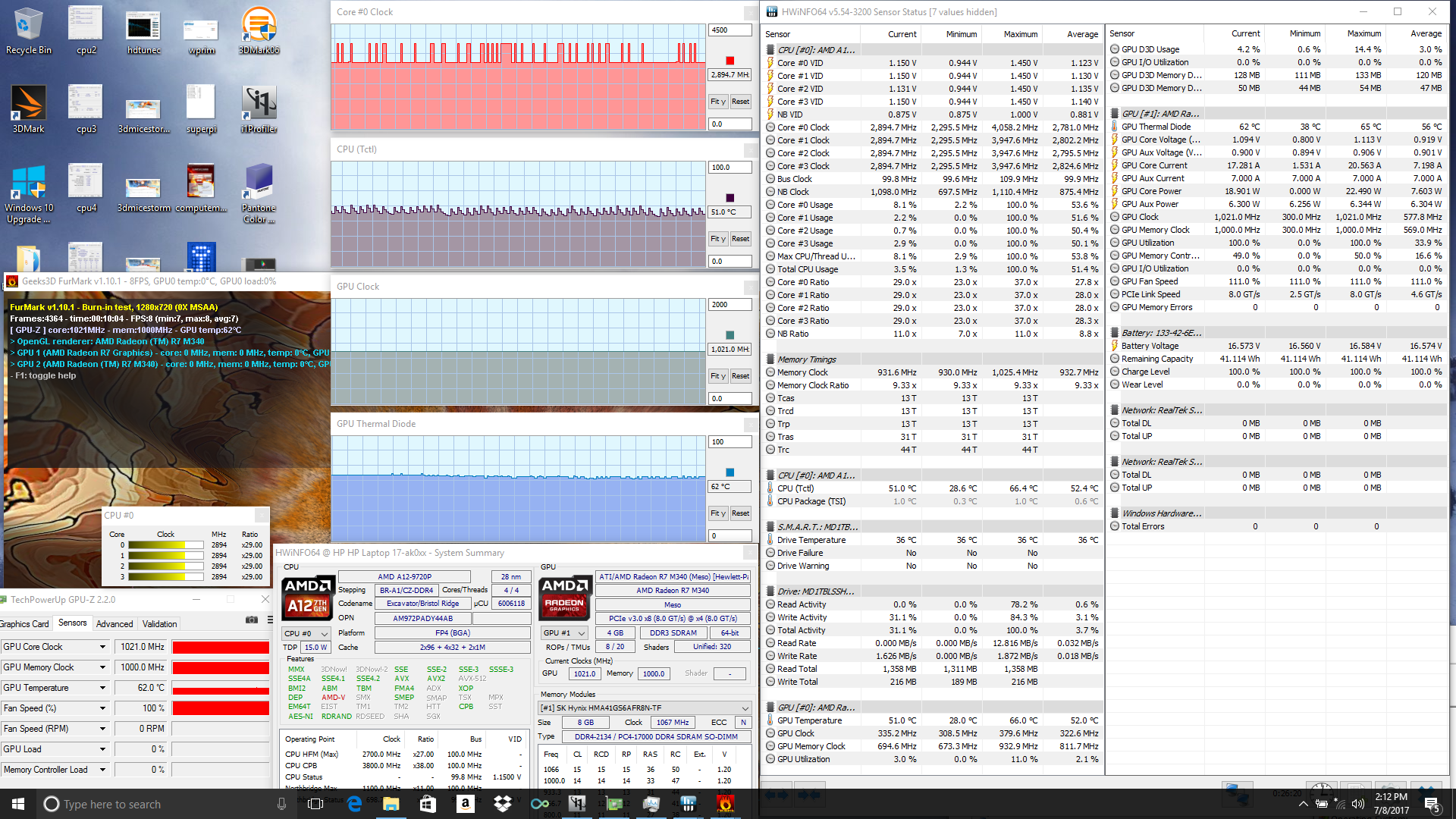Open the taskbar clock showing 2:12 PM
The width and height of the screenshot is (1456, 819).
(1391, 804)
